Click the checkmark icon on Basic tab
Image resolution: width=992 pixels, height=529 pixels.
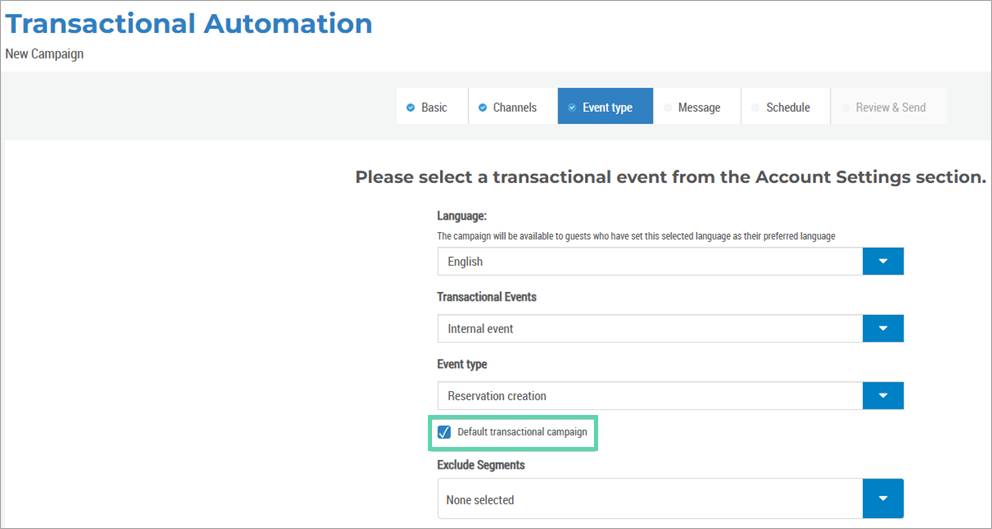pyautogui.click(x=411, y=108)
